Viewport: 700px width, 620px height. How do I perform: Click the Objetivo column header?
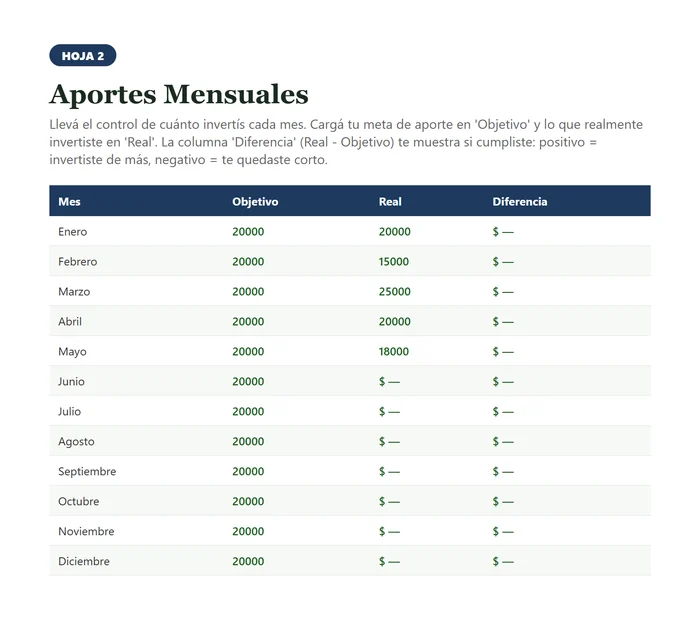[255, 201]
